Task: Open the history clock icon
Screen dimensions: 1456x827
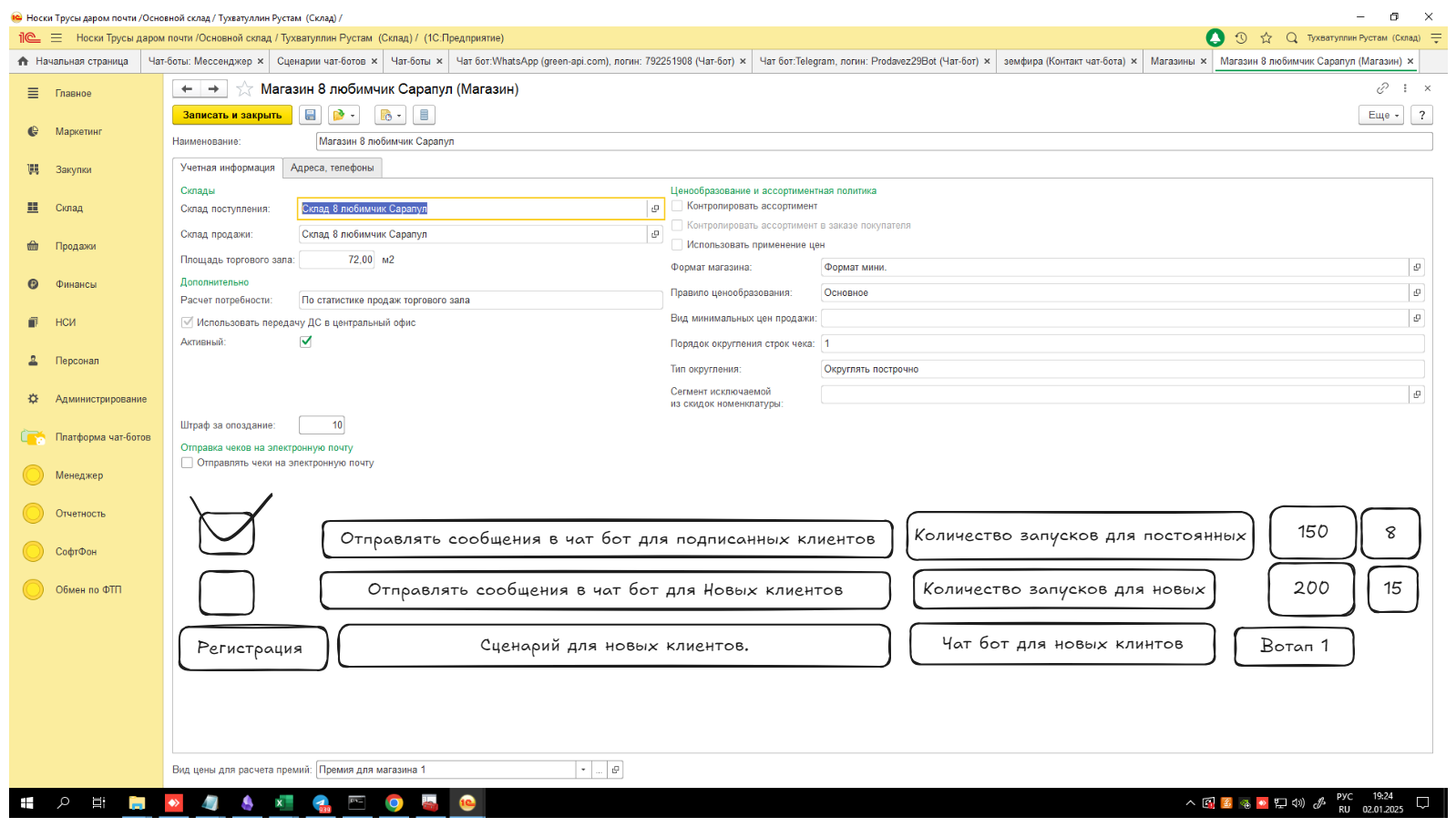Action: (1241, 37)
